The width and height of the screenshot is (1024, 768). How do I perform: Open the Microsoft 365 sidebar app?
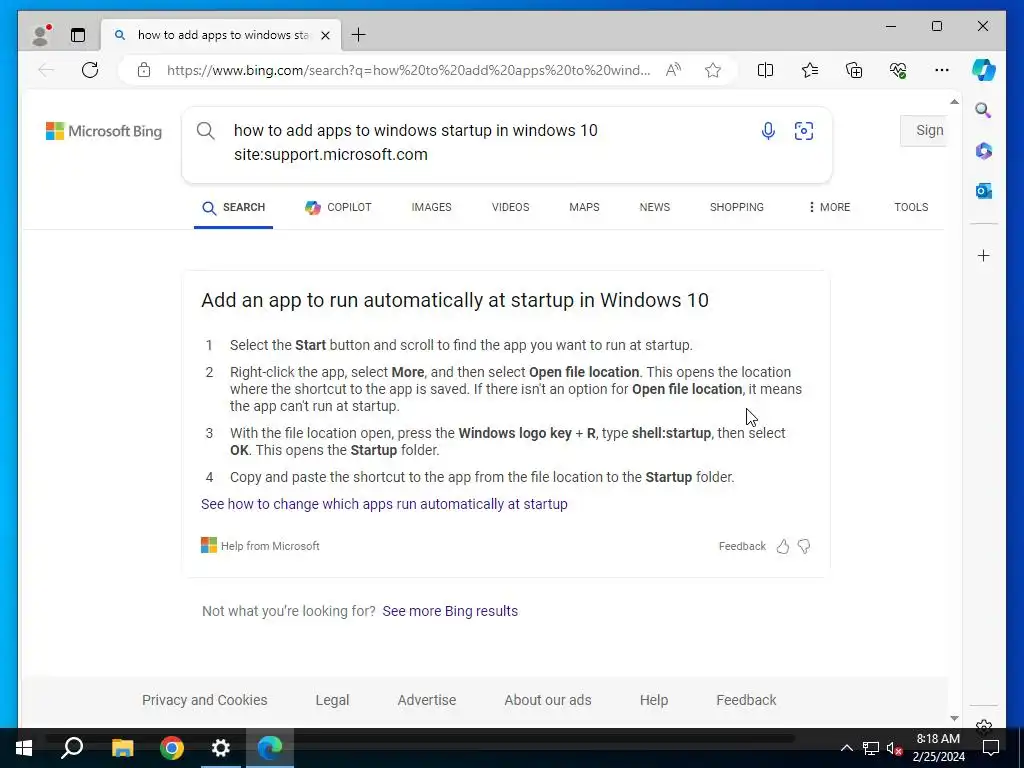[984, 151]
